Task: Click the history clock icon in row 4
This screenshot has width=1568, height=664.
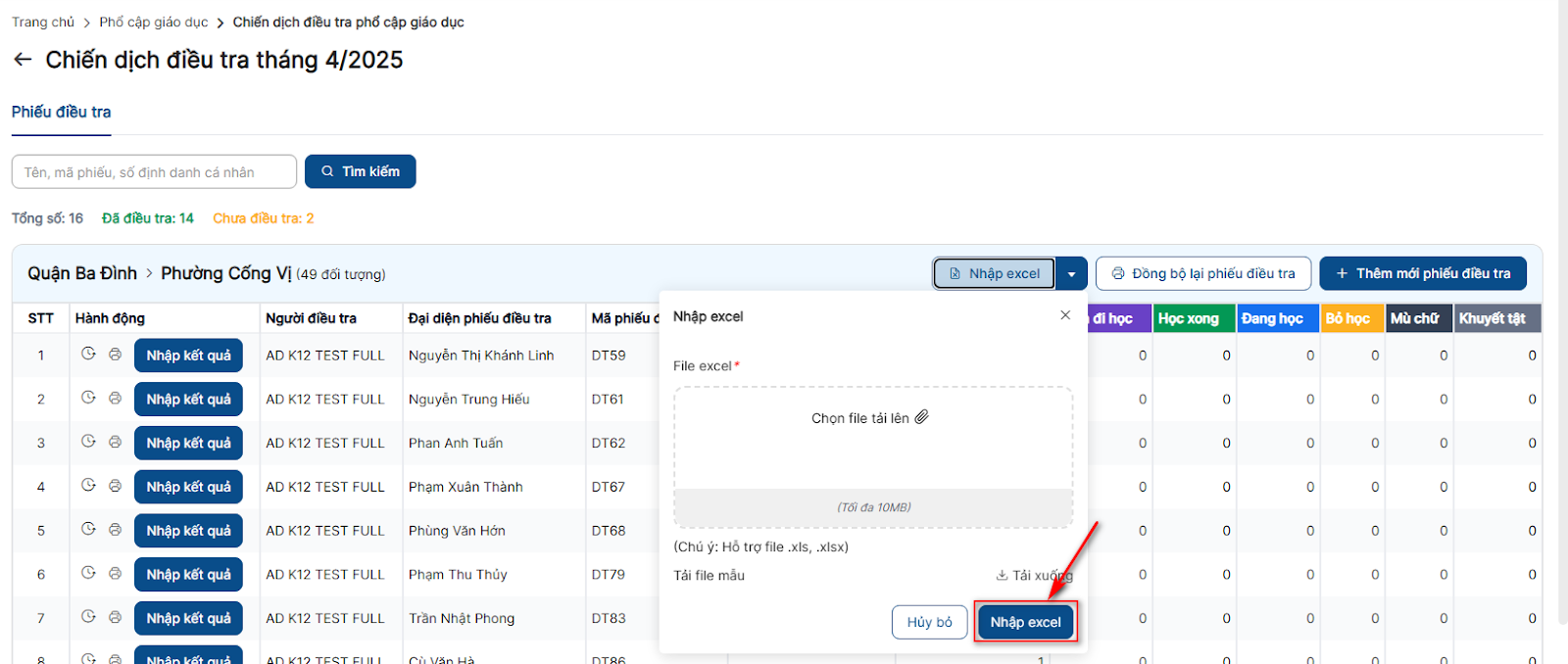Action: pyautogui.click(x=88, y=485)
